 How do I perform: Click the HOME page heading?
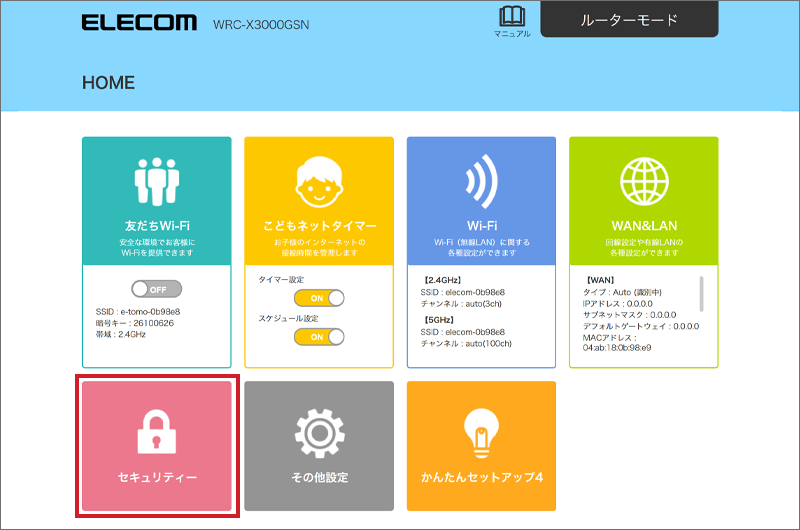[108, 83]
